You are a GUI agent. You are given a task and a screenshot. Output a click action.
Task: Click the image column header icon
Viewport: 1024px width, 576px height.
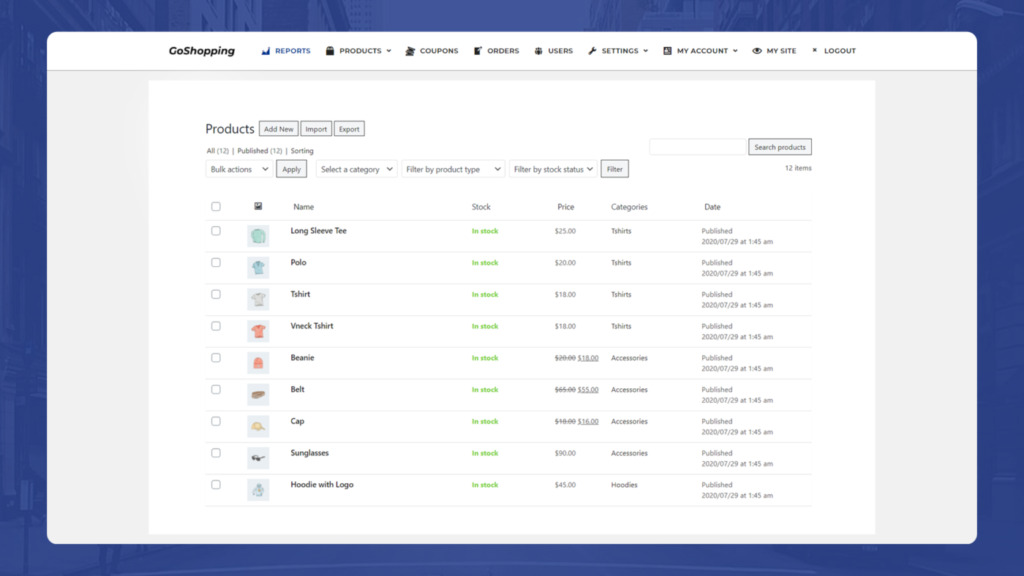pos(258,206)
